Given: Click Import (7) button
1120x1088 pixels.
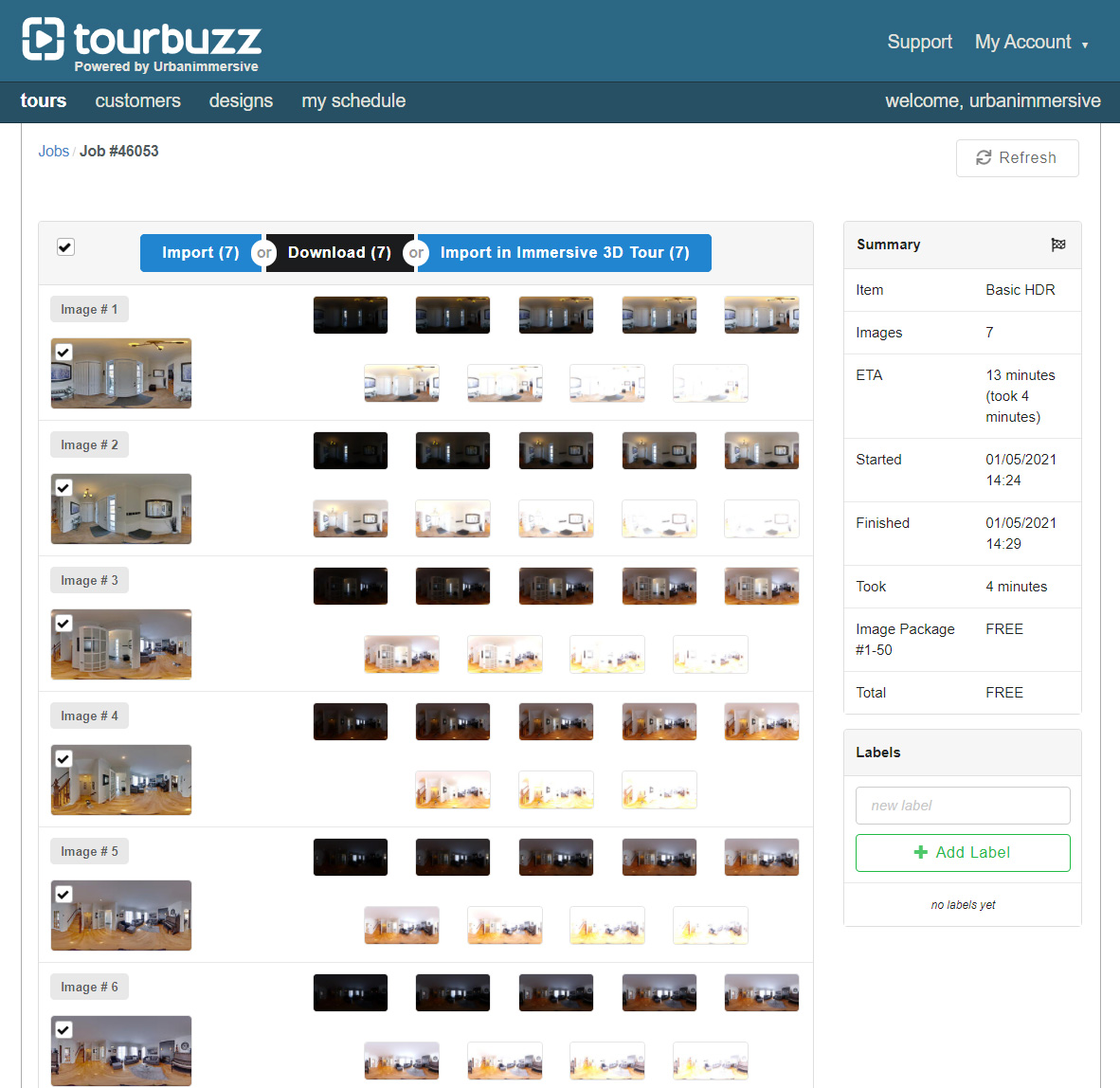Looking at the screenshot, I should coord(200,253).
